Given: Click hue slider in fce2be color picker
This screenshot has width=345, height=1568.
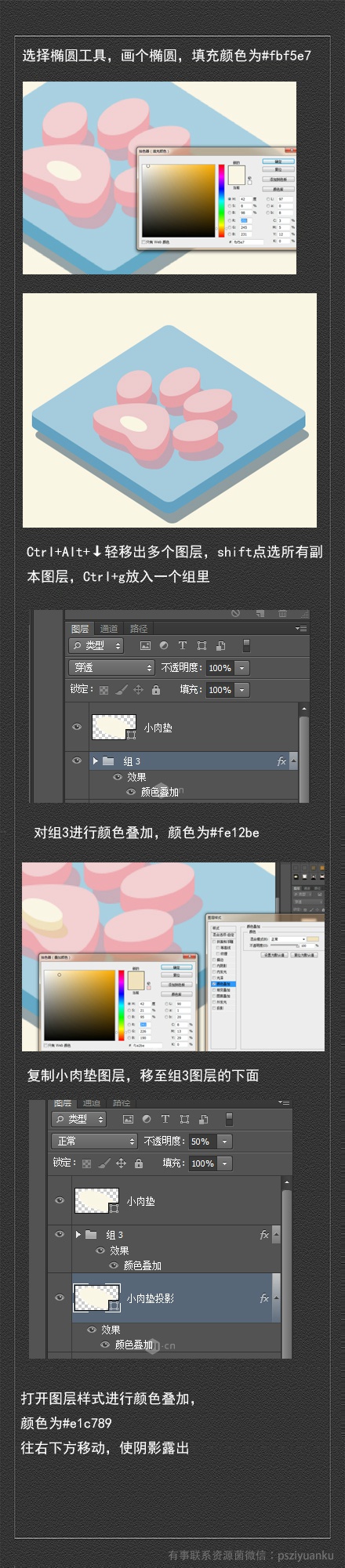Looking at the screenshot, I should [122, 1006].
